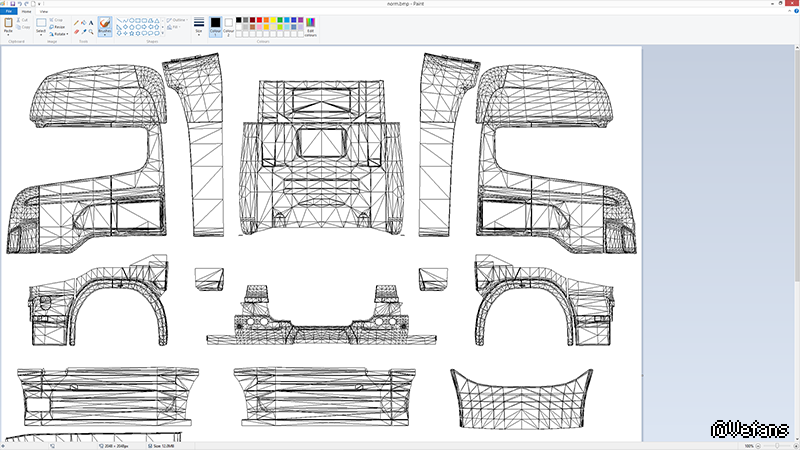
Task: Select the Fill with colour bucket tool
Action: pos(84,21)
